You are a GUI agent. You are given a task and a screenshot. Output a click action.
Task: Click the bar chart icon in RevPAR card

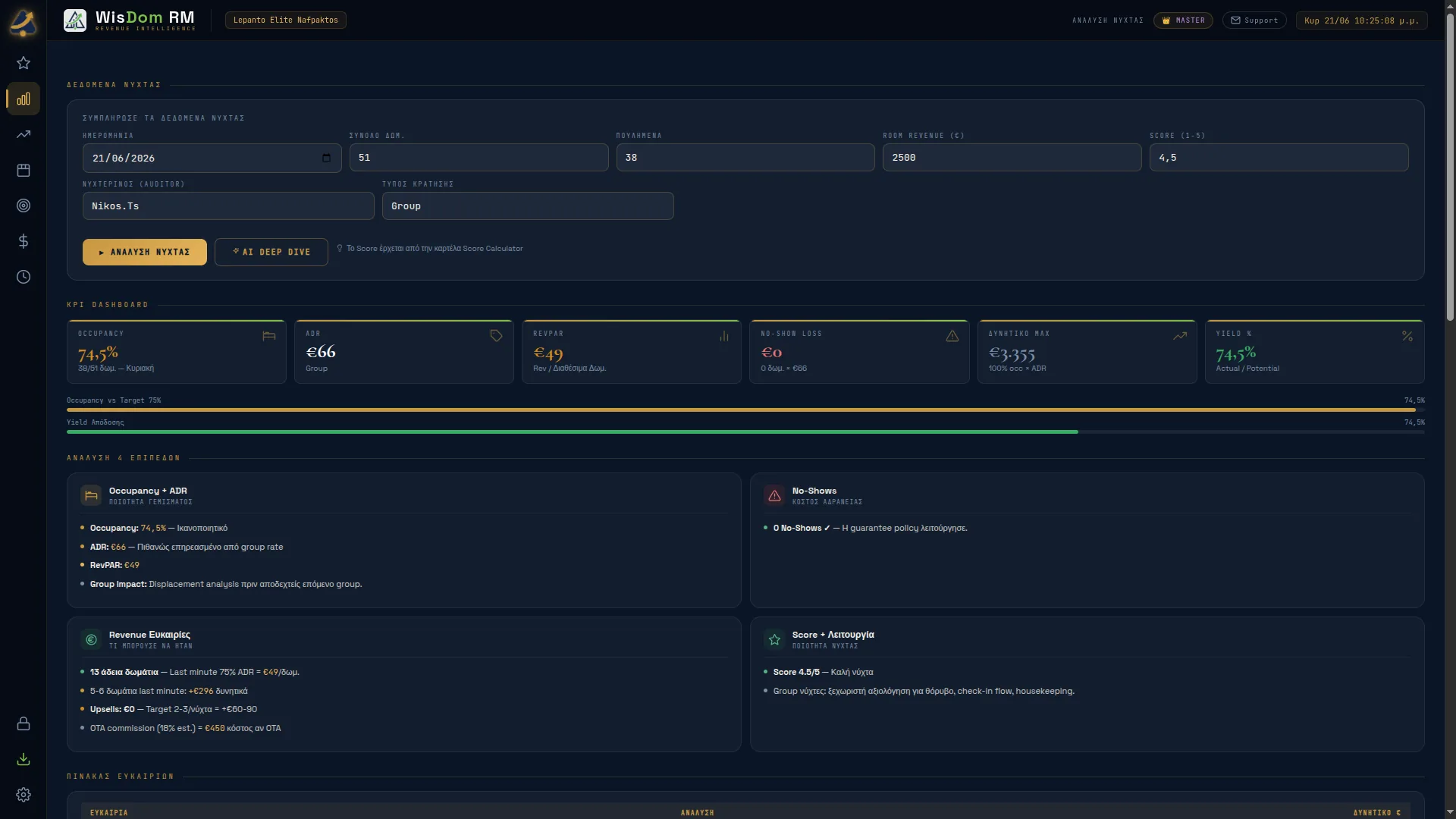coord(724,336)
